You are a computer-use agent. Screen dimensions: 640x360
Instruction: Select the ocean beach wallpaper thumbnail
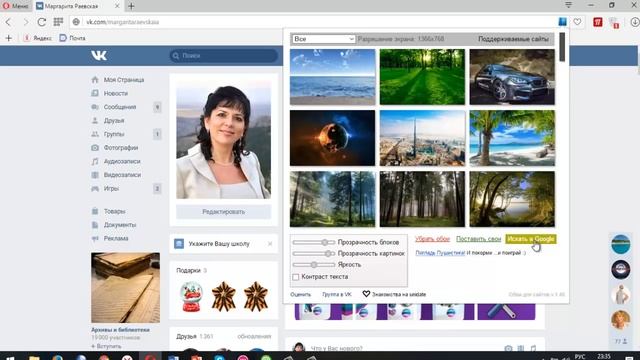click(332, 77)
